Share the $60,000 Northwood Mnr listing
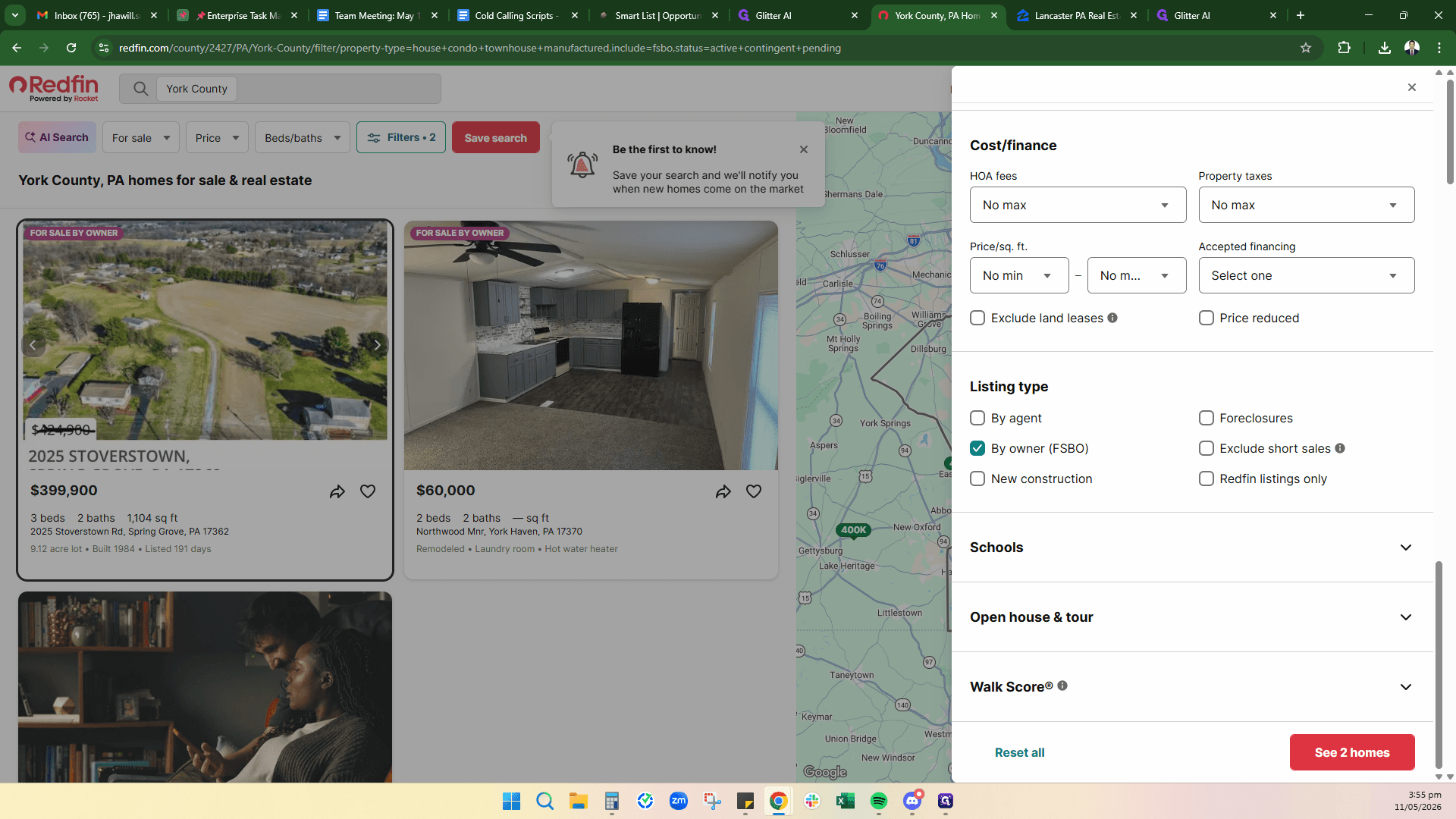The height and width of the screenshot is (819, 1456). [x=723, y=491]
